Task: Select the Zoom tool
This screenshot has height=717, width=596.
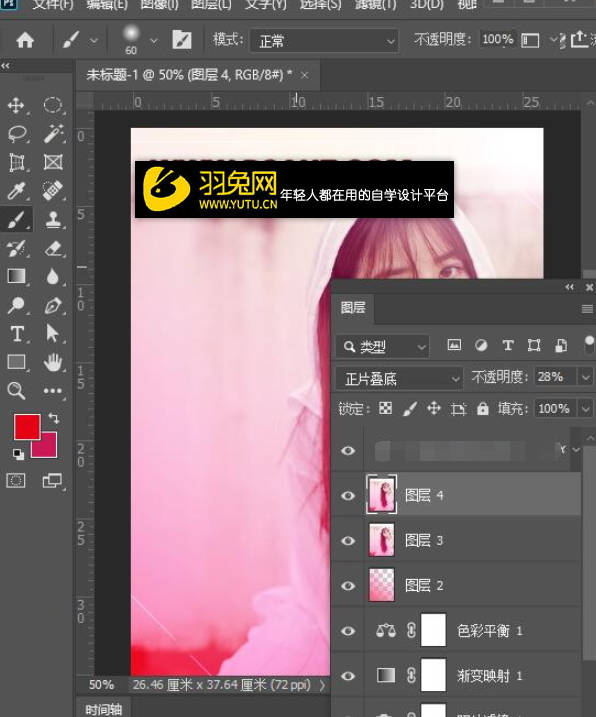Action: (16, 391)
